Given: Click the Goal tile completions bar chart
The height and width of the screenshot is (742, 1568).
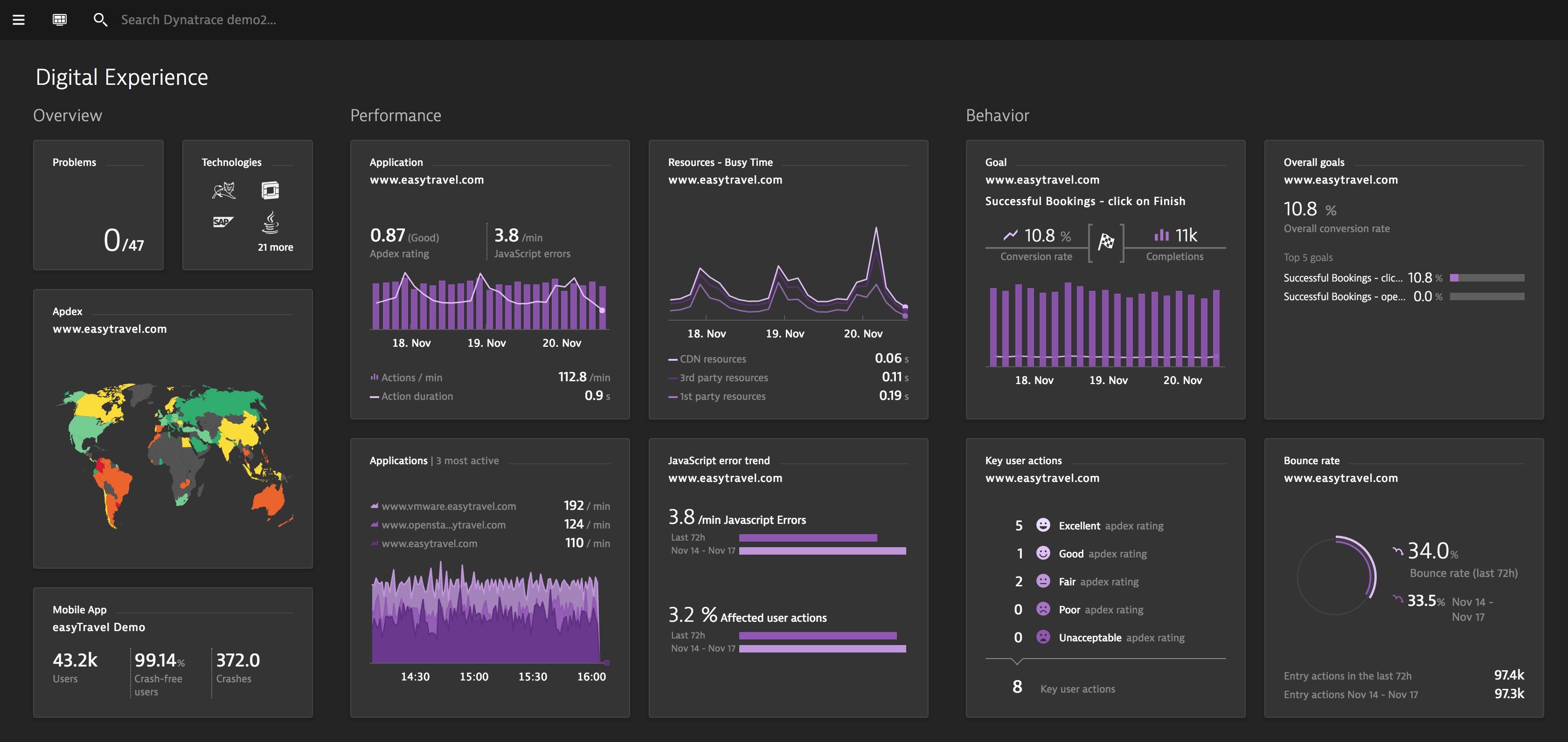Looking at the screenshot, I should click(1105, 325).
